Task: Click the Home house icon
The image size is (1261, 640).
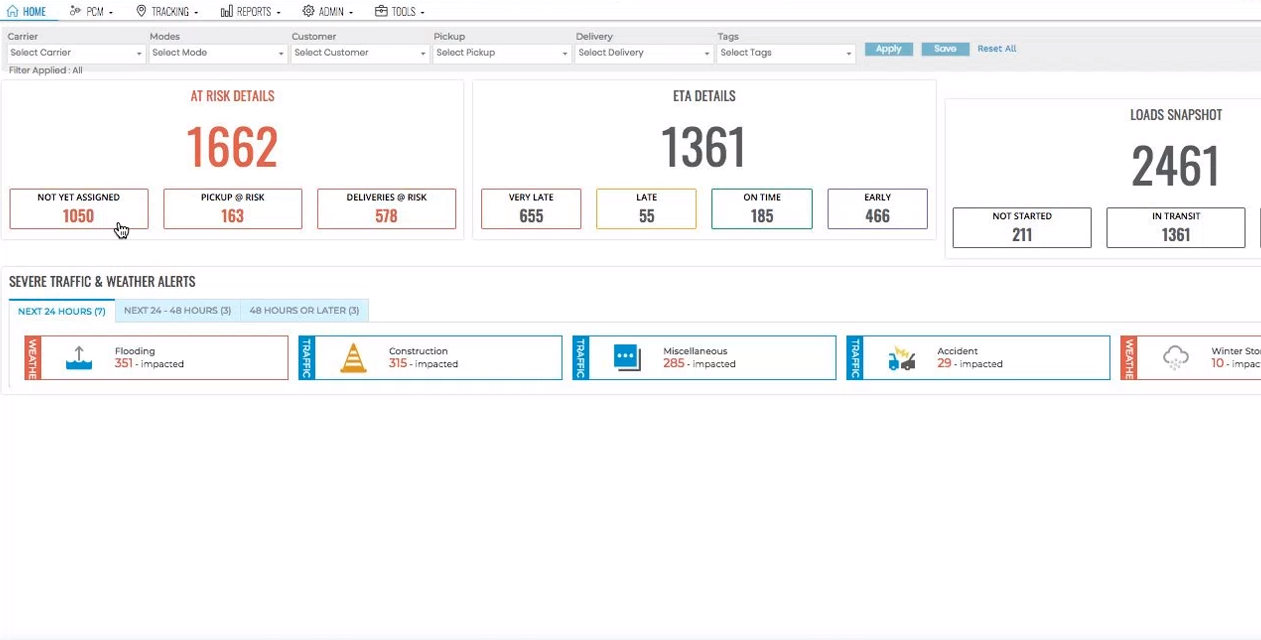Action: tap(12, 12)
